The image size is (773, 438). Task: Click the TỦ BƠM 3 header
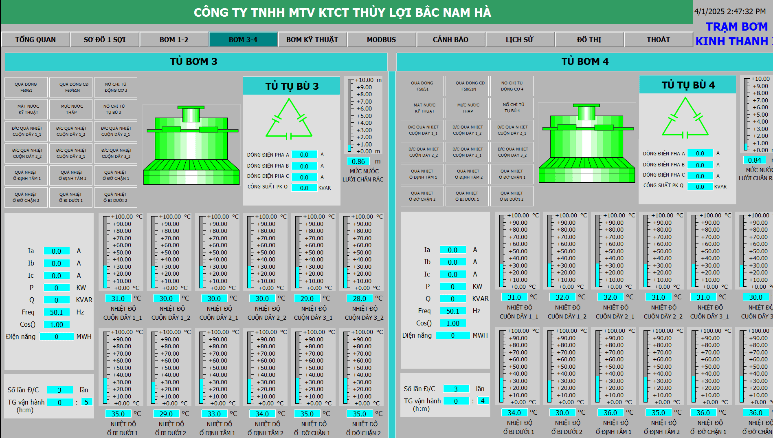point(195,62)
